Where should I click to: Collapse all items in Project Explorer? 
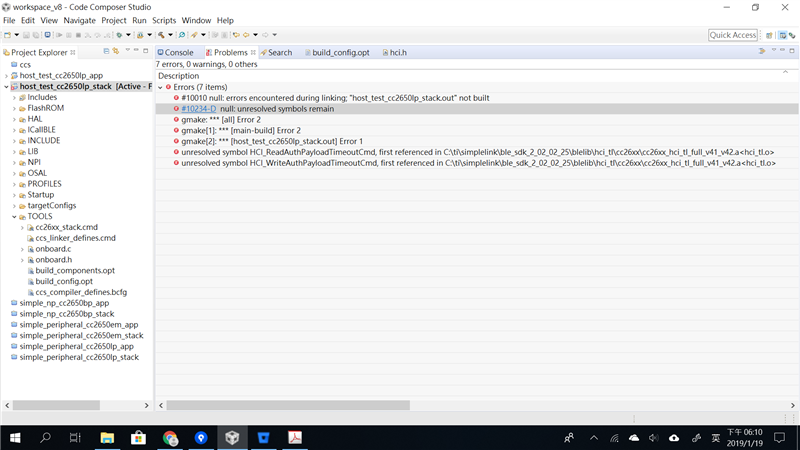(106, 51)
